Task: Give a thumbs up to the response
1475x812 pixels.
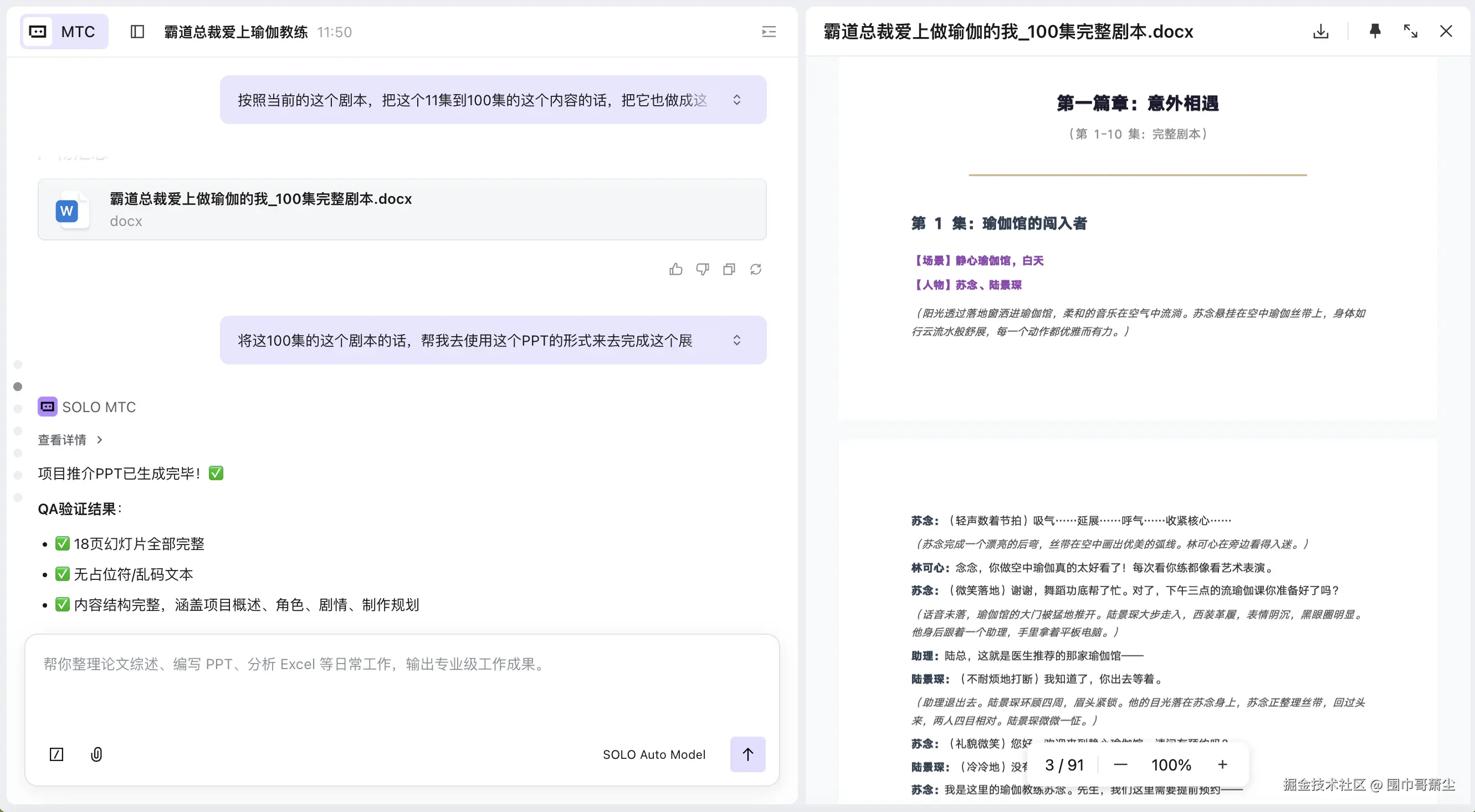Action: point(676,269)
